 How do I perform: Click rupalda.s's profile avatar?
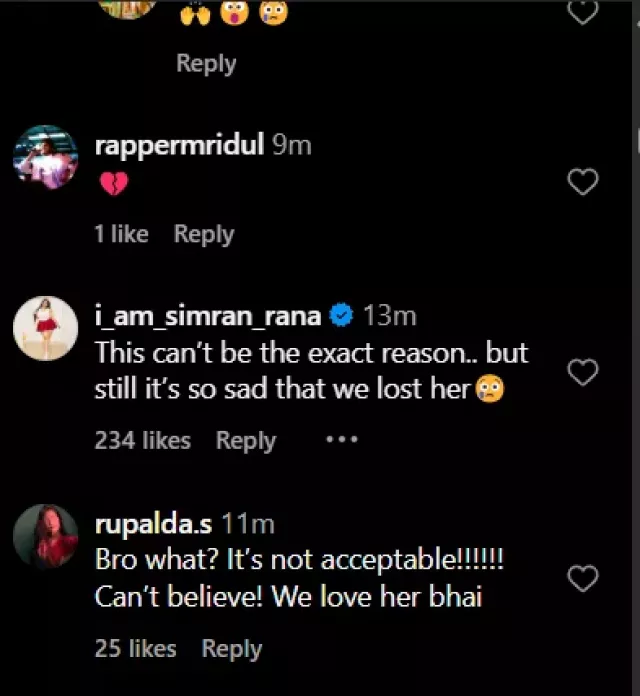click(x=45, y=535)
